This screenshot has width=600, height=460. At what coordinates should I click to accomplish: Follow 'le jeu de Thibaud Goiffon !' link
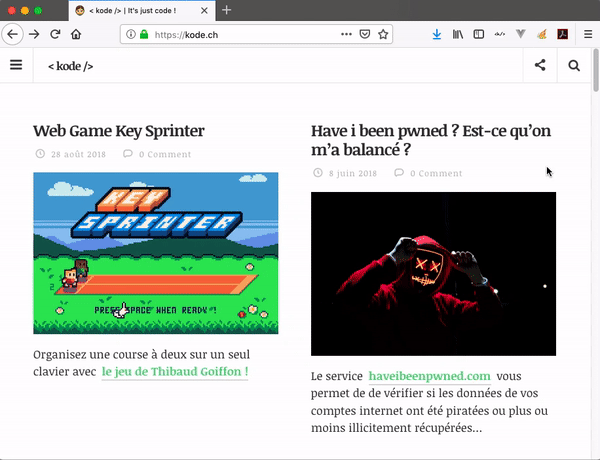click(175, 372)
